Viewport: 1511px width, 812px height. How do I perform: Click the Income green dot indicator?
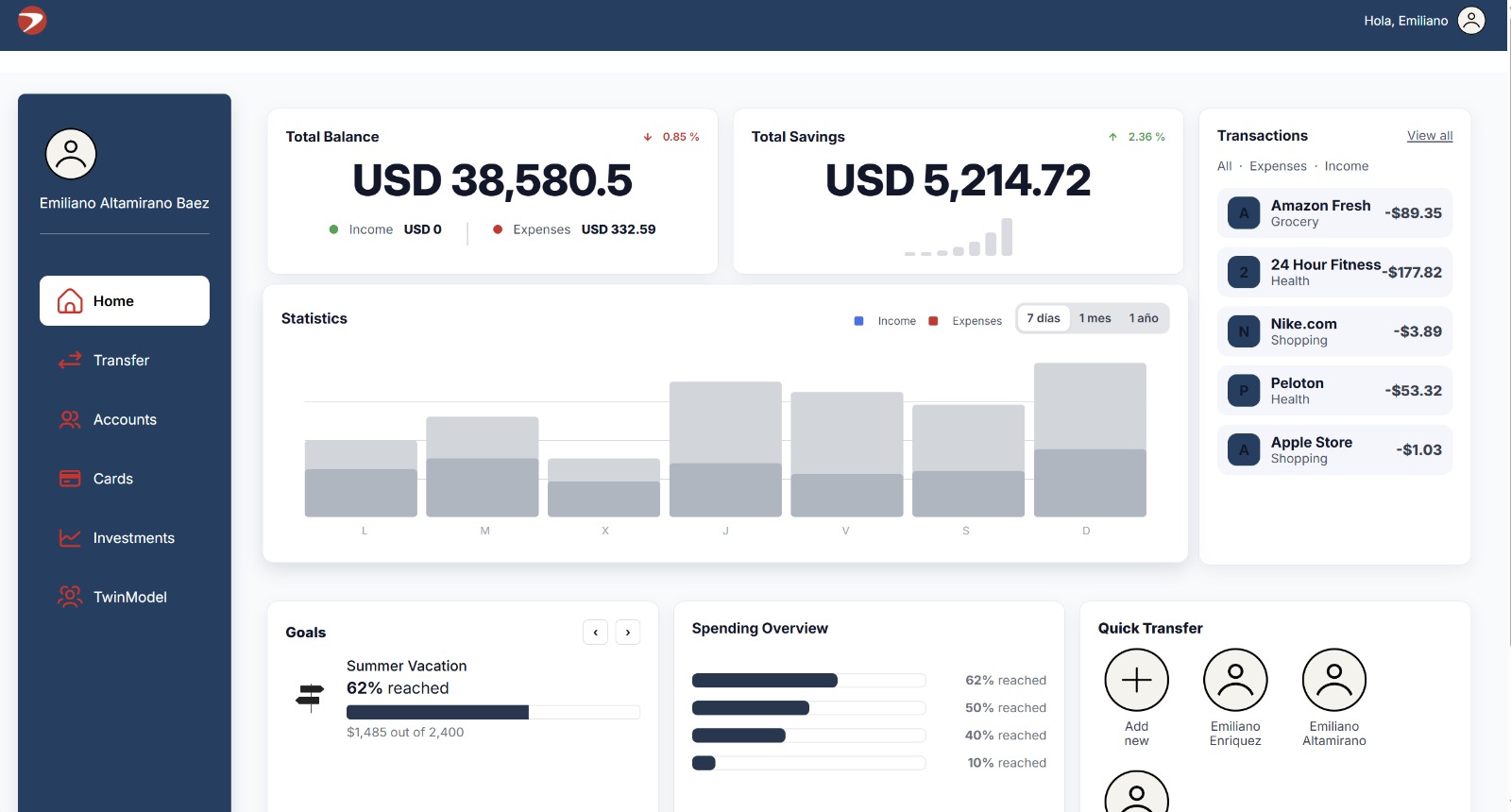pyautogui.click(x=333, y=229)
